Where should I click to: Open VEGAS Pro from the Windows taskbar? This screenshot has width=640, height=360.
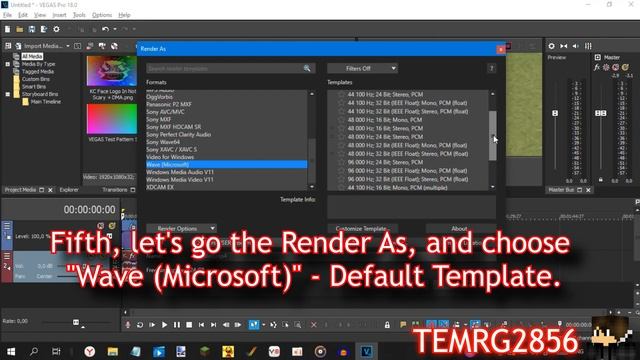(x=366, y=351)
